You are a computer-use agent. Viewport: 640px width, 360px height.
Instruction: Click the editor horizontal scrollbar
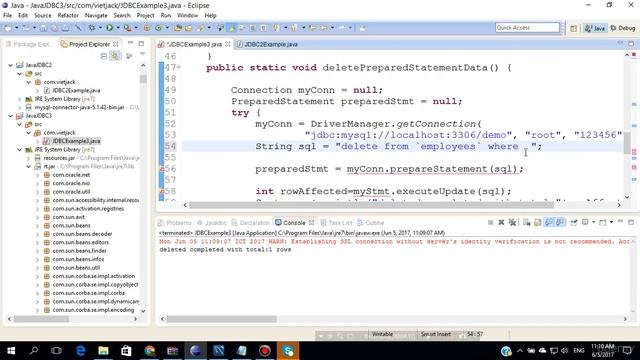coord(371,205)
